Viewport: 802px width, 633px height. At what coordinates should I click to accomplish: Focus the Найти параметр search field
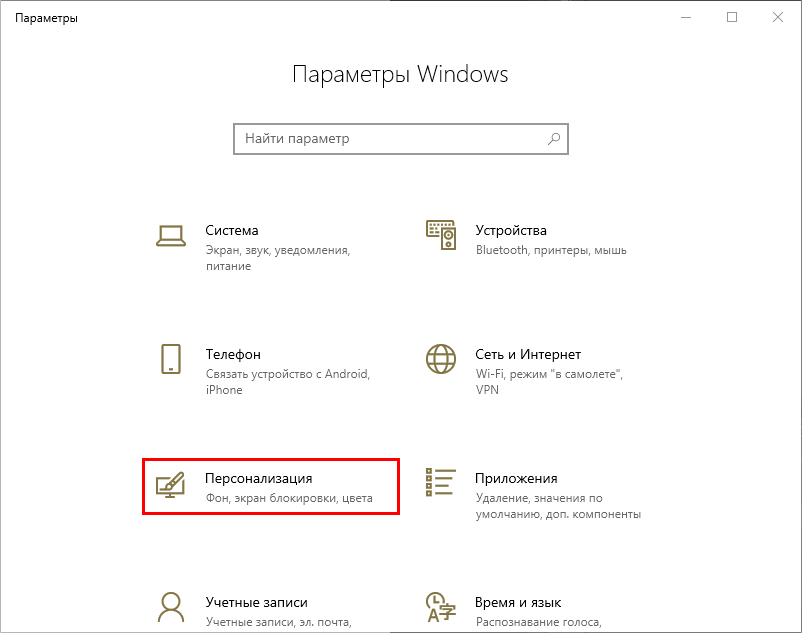pos(390,139)
